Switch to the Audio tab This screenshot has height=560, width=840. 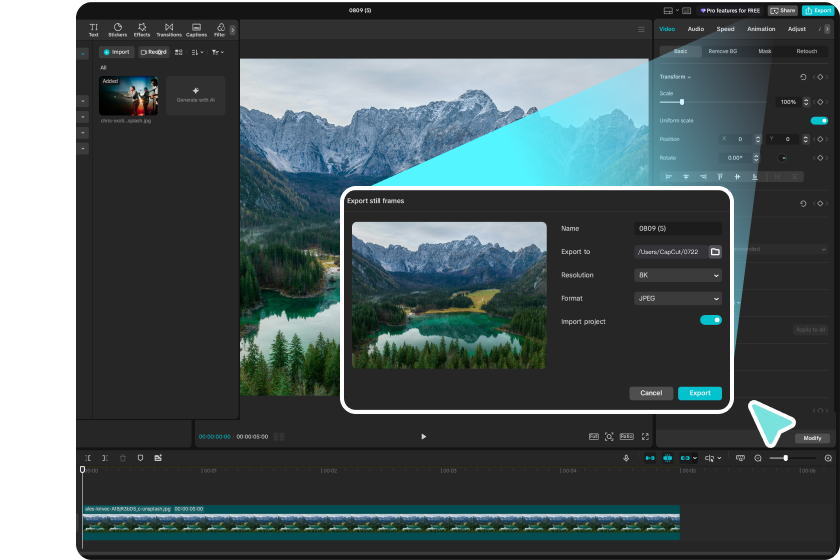coord(695,29)
